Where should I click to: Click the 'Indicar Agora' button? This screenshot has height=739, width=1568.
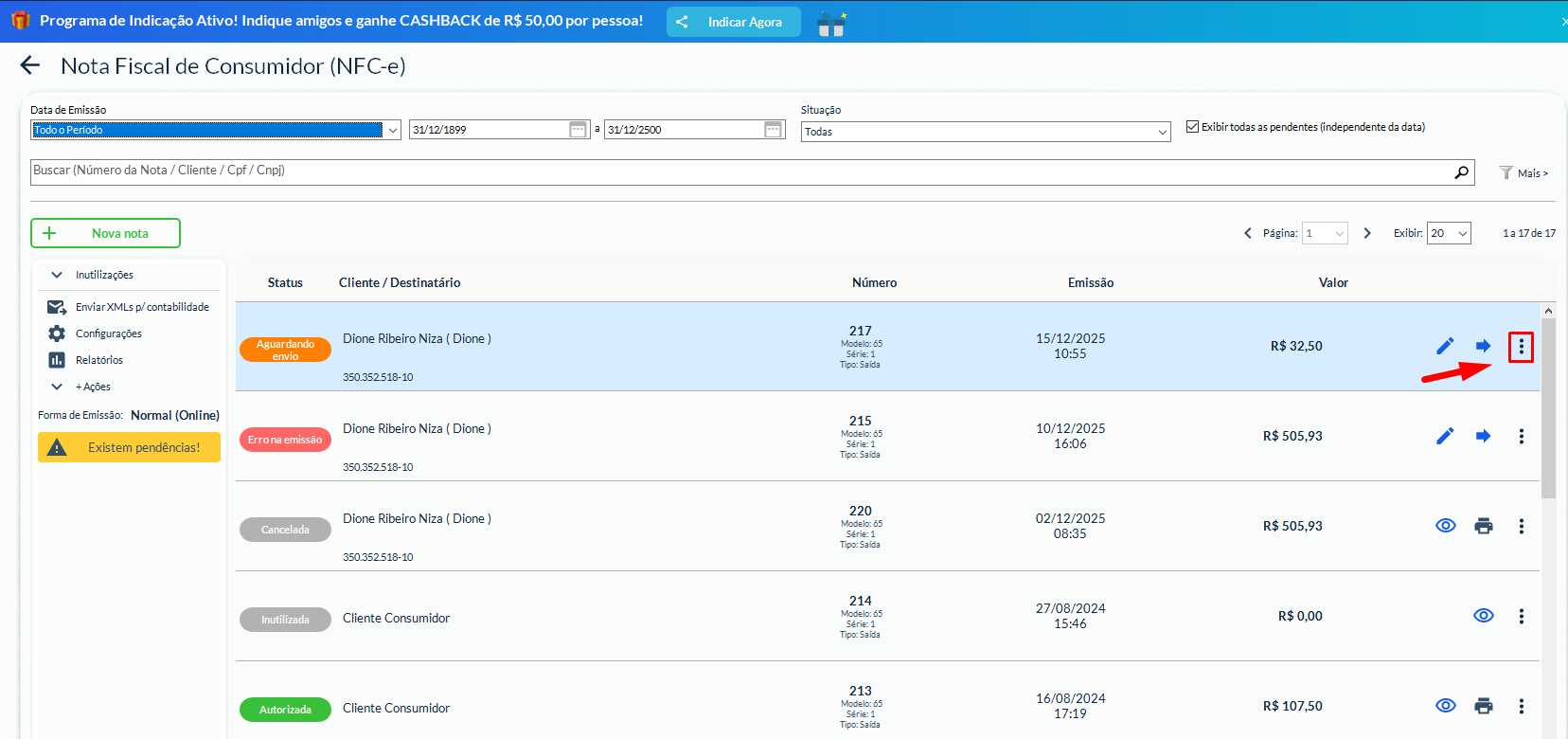point(733,22)
